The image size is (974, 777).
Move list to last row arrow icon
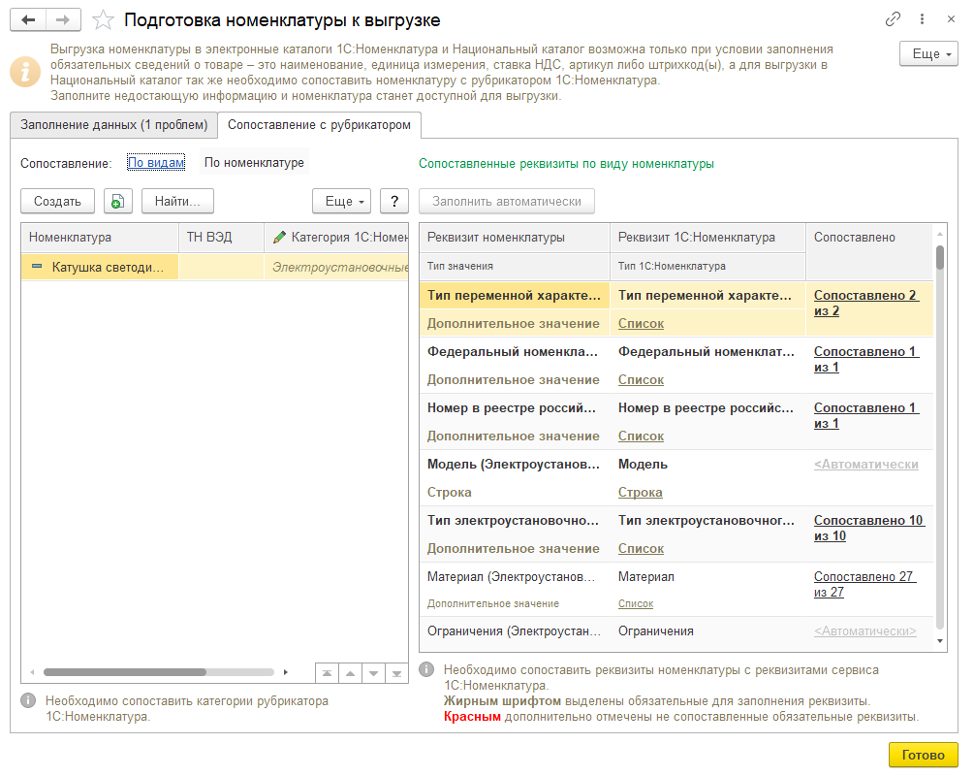pyautogui.click(x=396, y=673)
